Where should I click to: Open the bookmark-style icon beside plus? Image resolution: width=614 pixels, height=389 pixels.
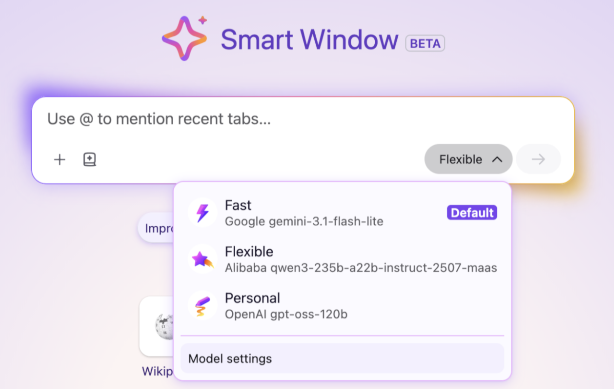[x=90, y=159]
